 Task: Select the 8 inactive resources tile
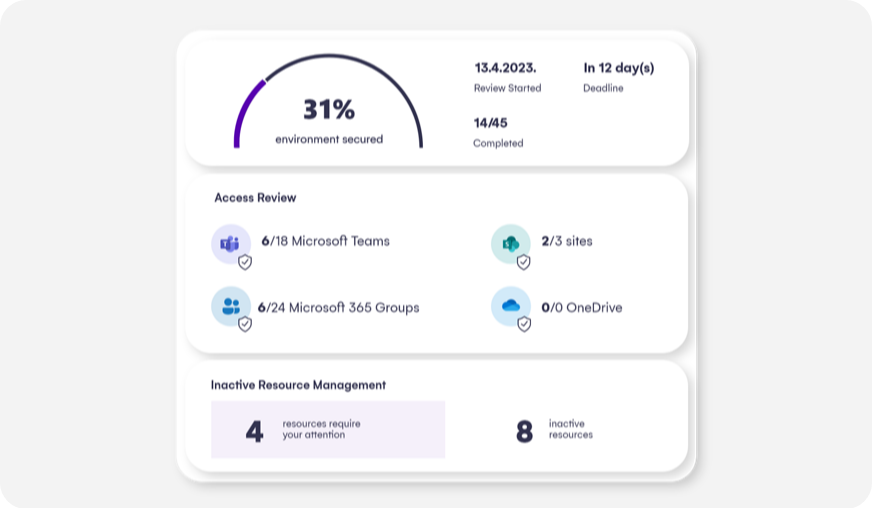(x=554, y=430)
